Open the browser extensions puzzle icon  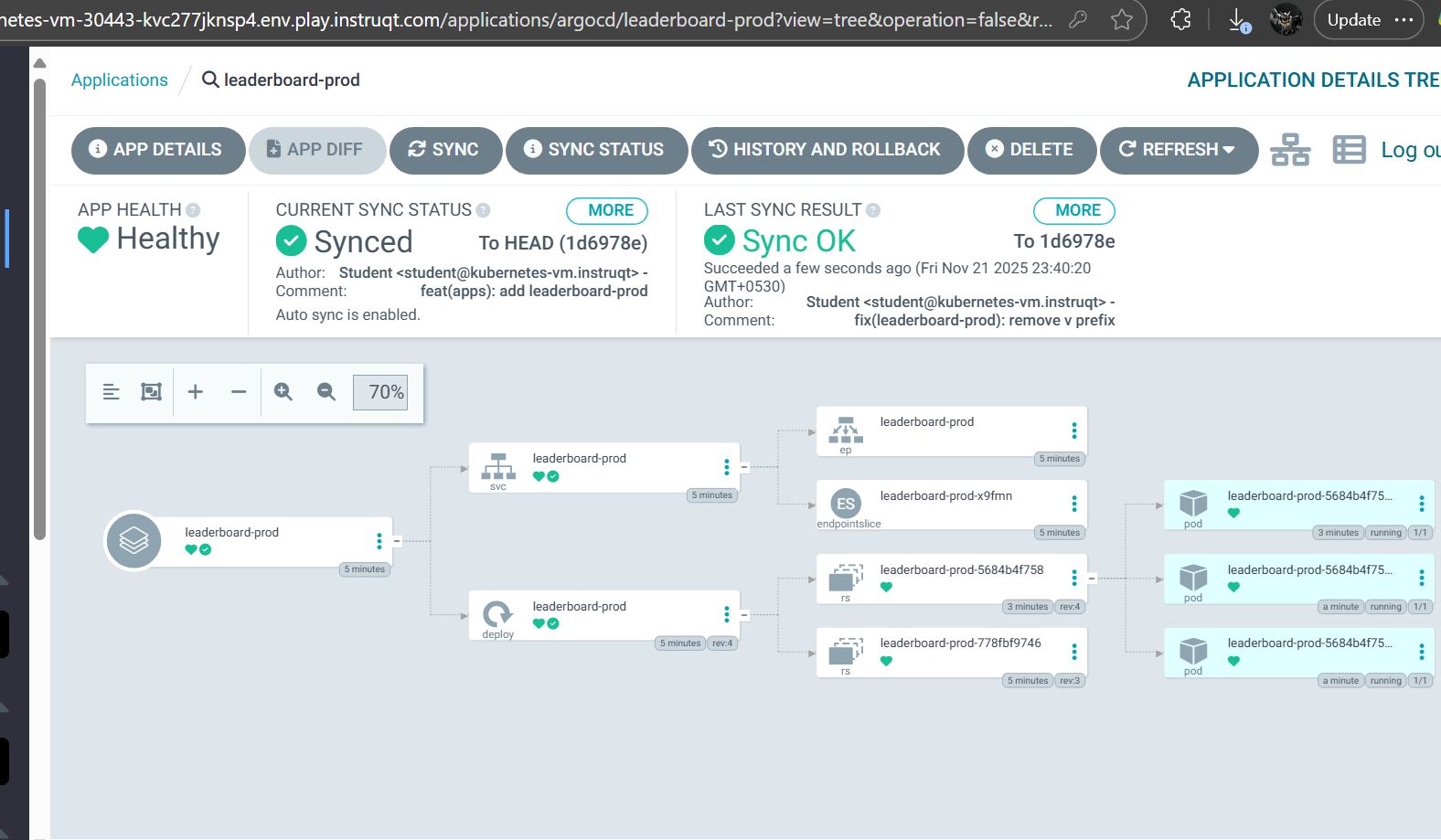point(1180,19)
